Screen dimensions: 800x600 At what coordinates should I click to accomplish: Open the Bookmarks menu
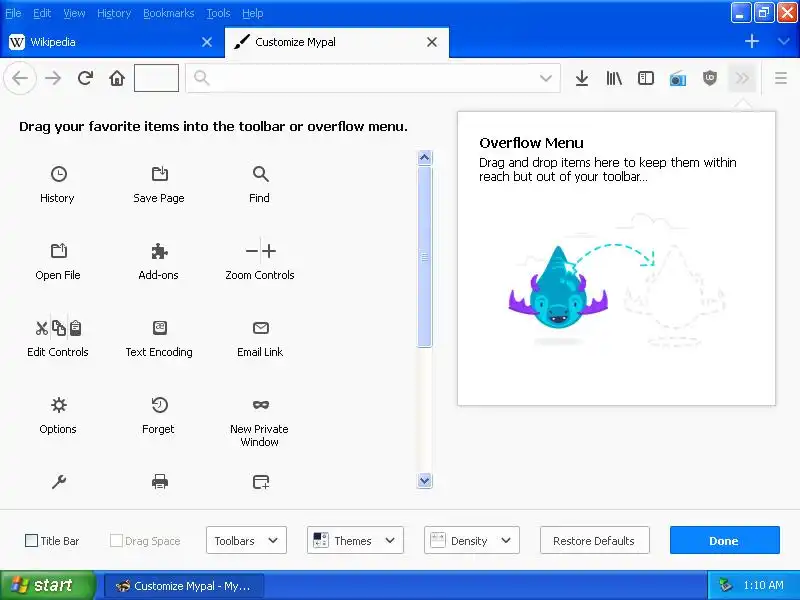(168, 13)
